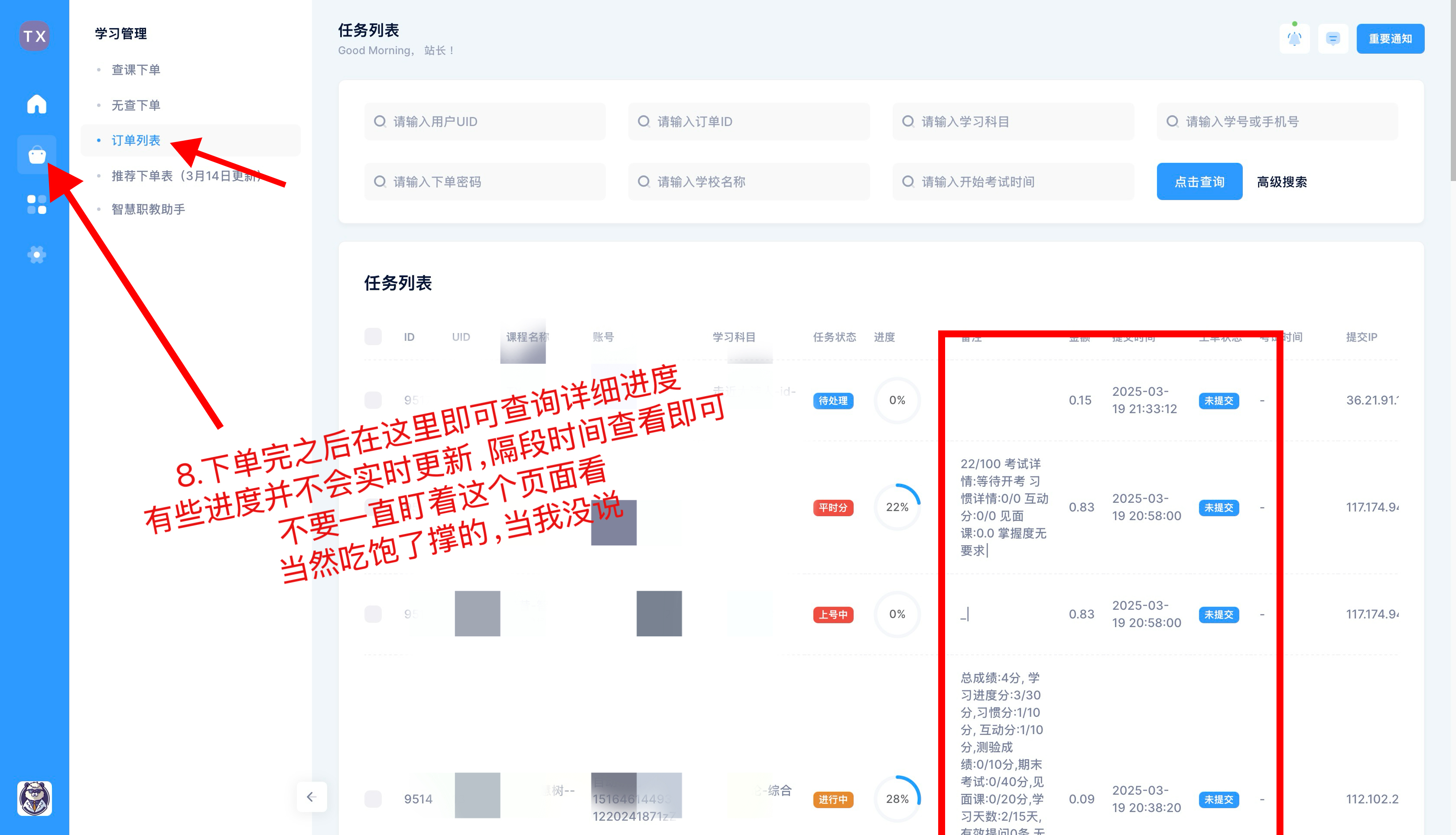The width and height of the screenshot is (1456, 835).
Task: Open the home icon in sidebar
Action: [x=37, y=104]
